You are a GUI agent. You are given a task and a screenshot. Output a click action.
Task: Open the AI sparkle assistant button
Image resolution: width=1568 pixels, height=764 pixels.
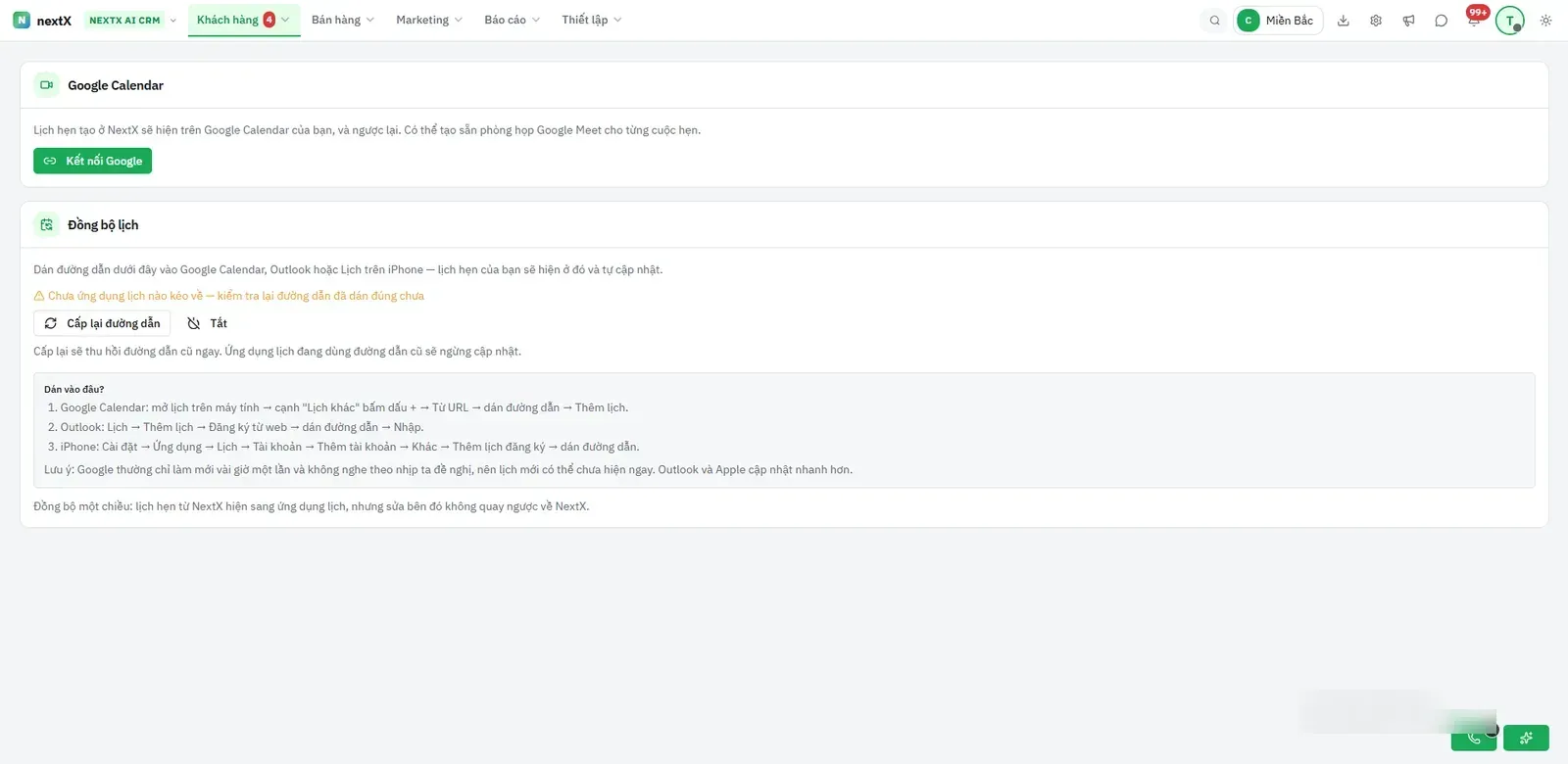pos(1526,738)
